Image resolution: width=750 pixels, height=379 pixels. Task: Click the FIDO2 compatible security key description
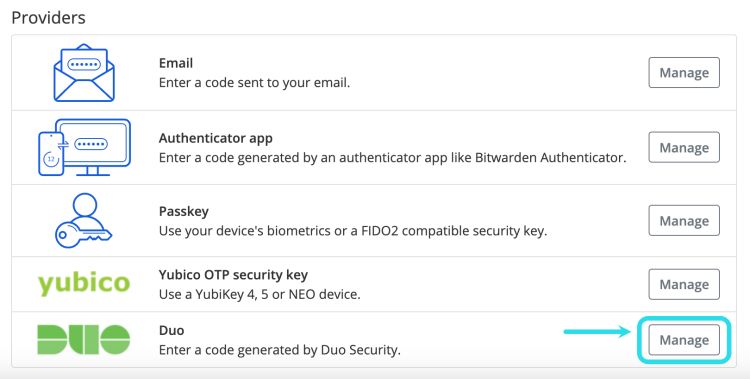[x=353, y=231]
